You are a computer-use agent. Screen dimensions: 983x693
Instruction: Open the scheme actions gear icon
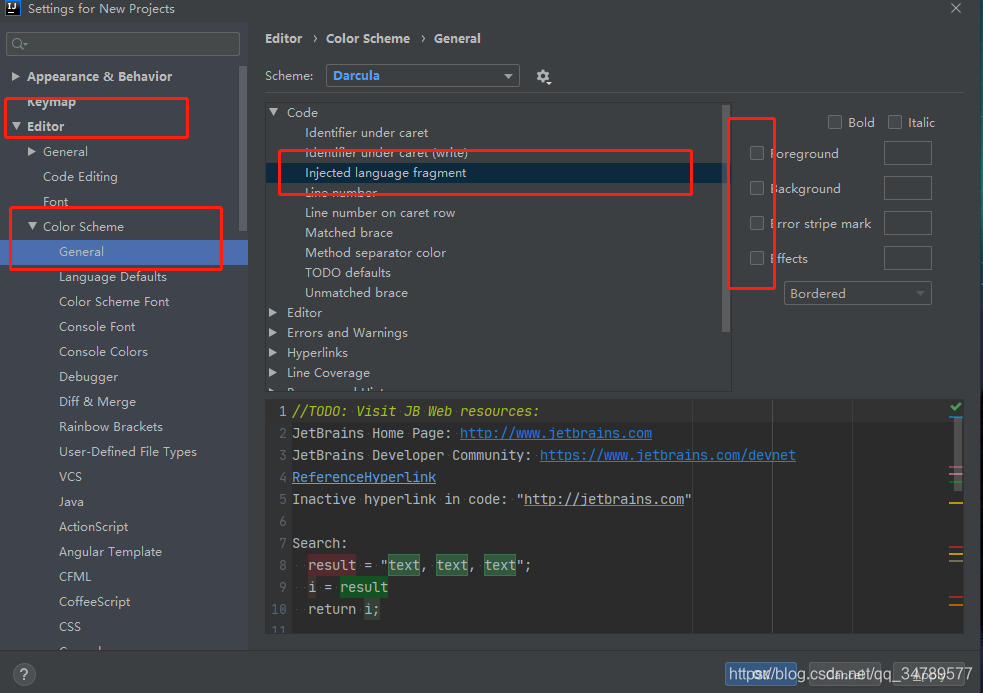[x=543, y=77]
